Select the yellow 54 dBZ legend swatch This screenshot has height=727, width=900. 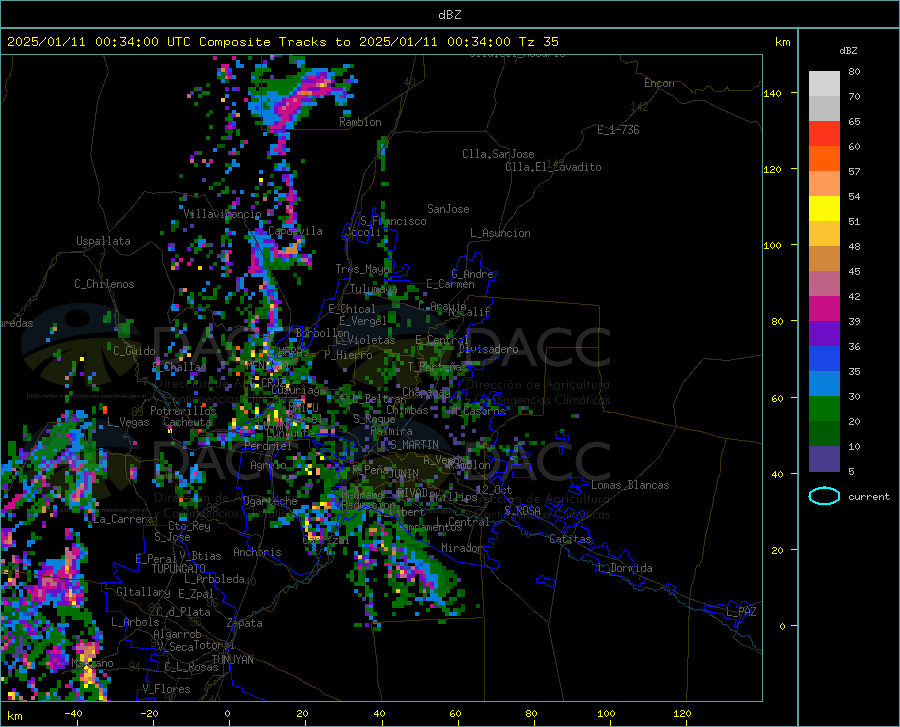coord(824,208)
